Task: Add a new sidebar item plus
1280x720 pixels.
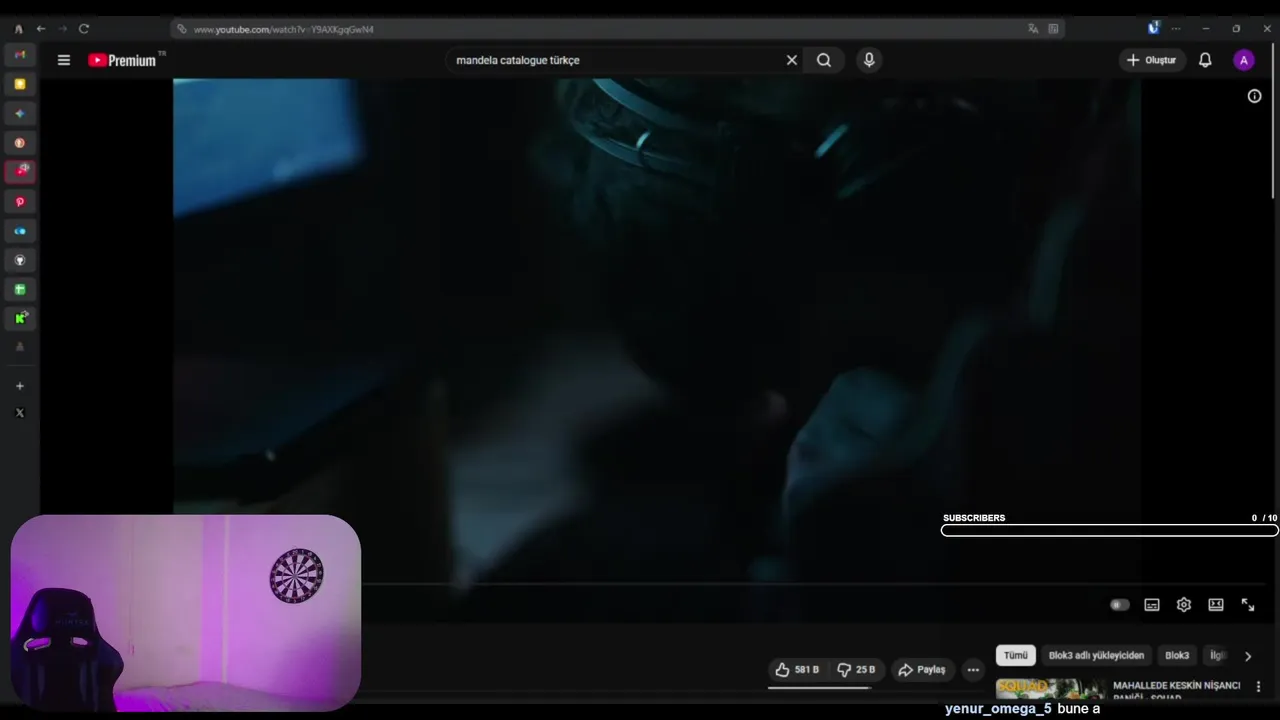Action: tap(19, 386)
